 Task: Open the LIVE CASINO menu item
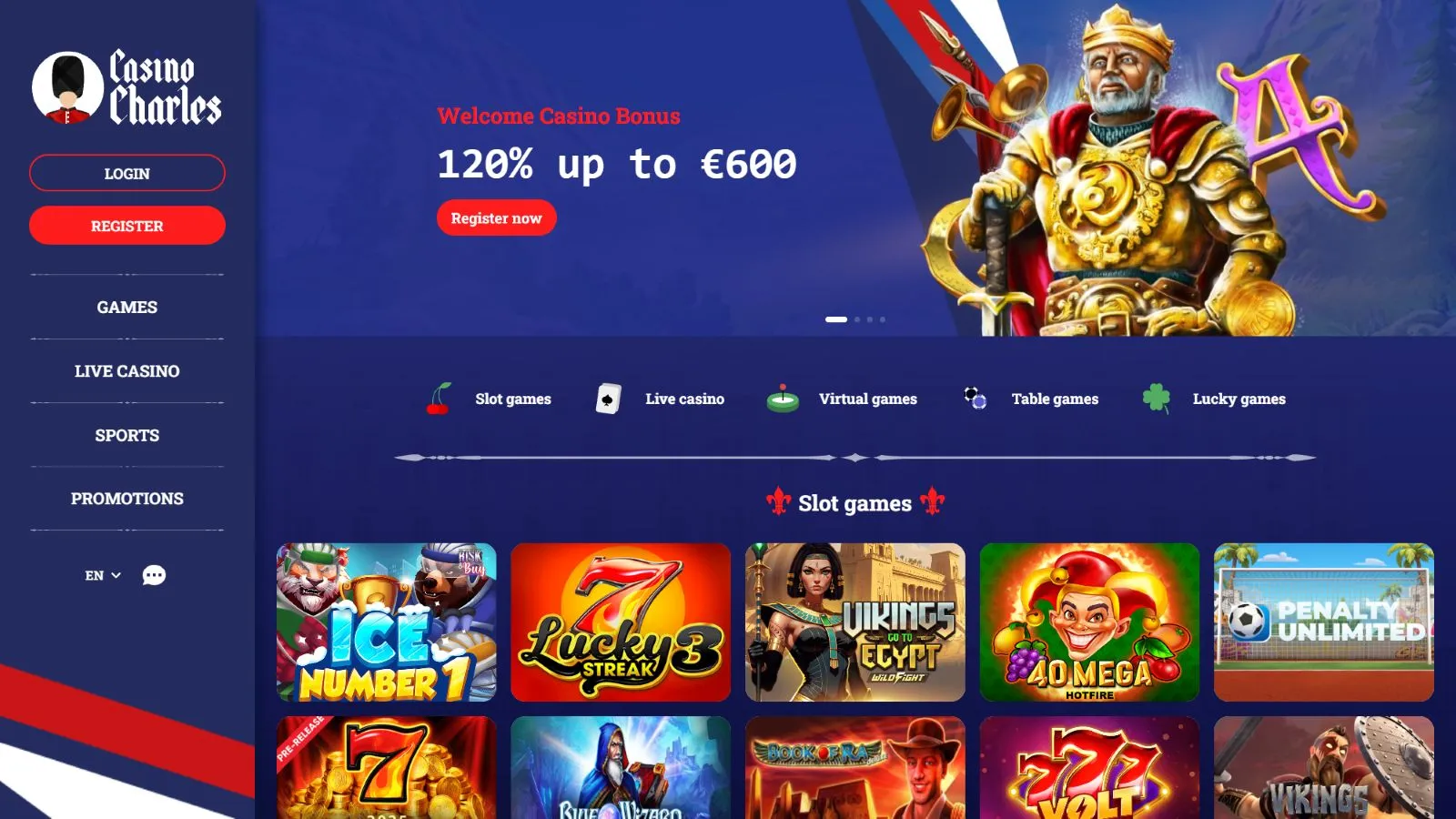tap(127, 371)
